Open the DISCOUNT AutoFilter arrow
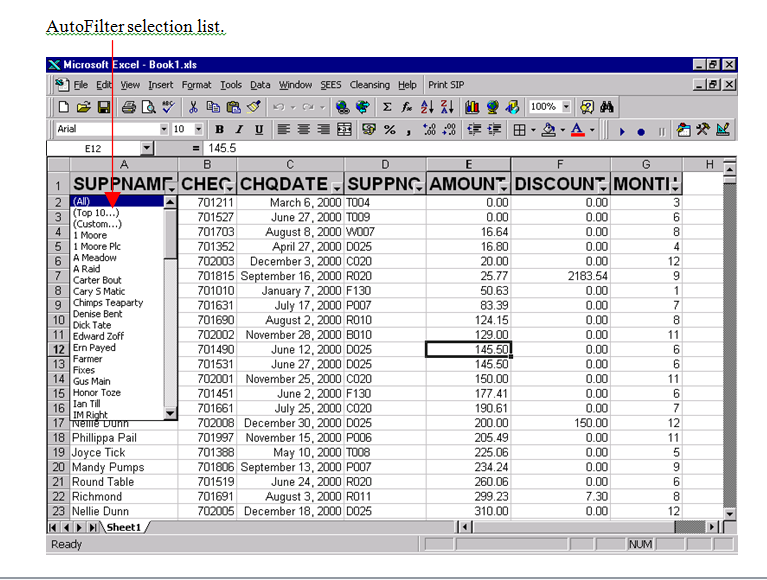Viewport: 767px width, 580px height. click(x=604, y=188)
